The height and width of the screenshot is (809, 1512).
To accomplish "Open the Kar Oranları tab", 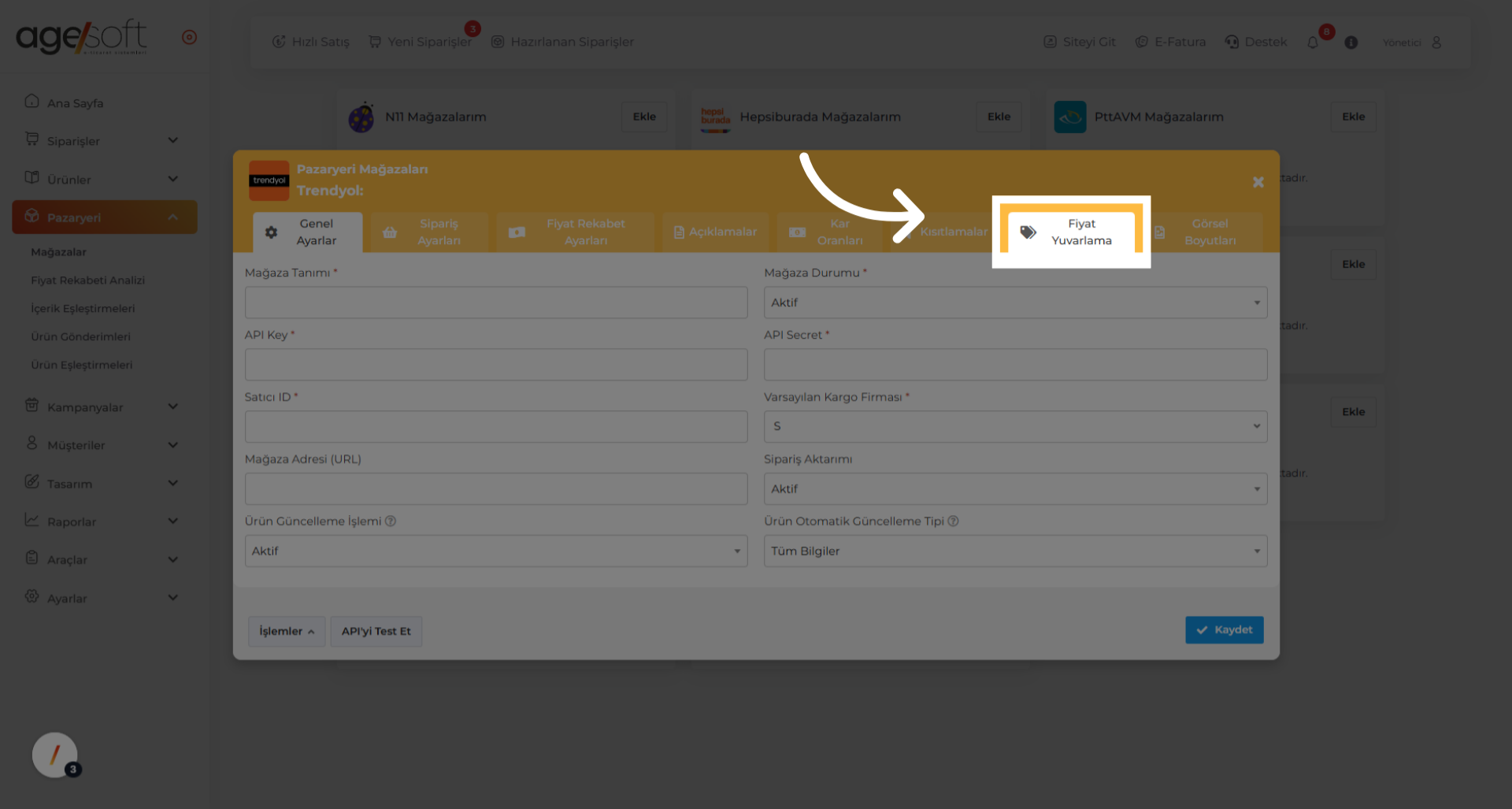I will click(x=832, y=232).
